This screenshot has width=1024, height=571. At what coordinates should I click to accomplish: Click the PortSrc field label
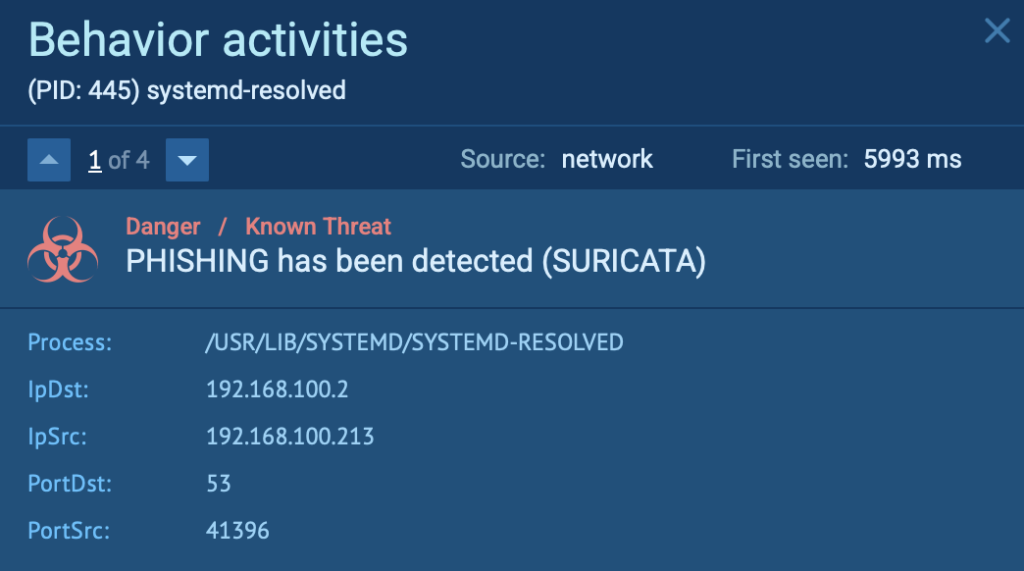tap(68, 530)
